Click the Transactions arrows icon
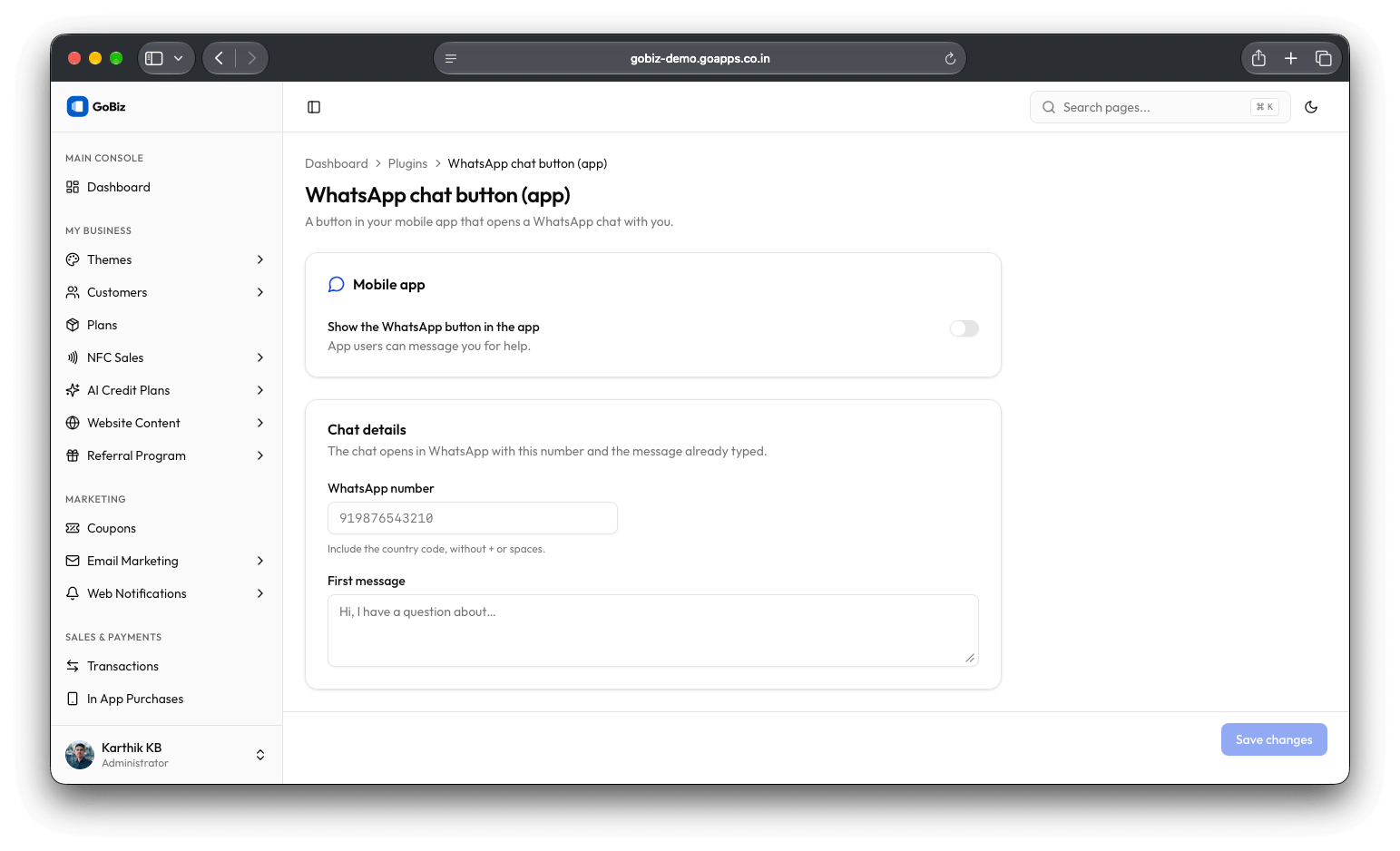This screenshot has width=1400, height=851. [x=73, y=666]
